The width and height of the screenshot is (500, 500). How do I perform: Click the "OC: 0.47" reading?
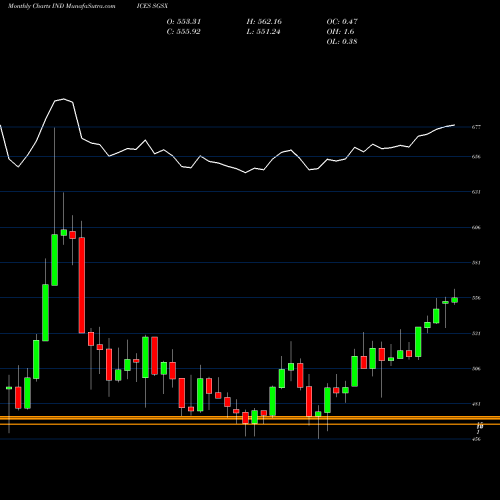click(x=342, y=22)
